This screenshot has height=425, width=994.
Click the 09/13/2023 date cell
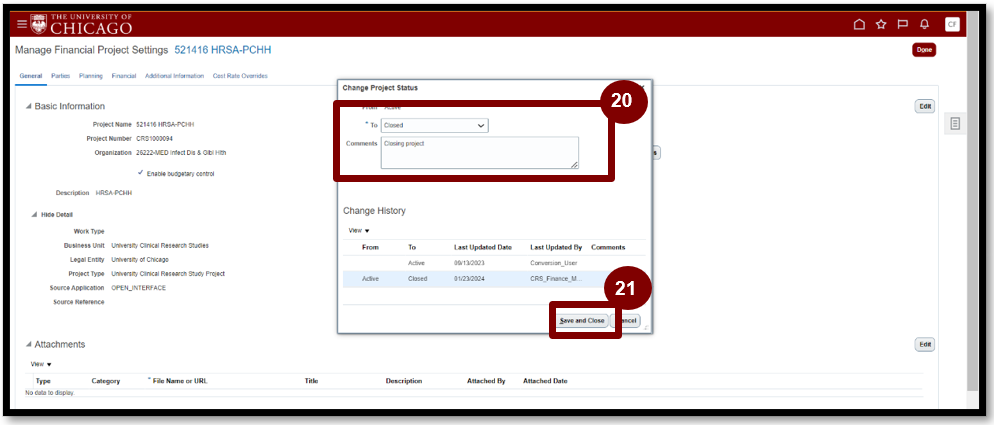(x=470, y=263)
